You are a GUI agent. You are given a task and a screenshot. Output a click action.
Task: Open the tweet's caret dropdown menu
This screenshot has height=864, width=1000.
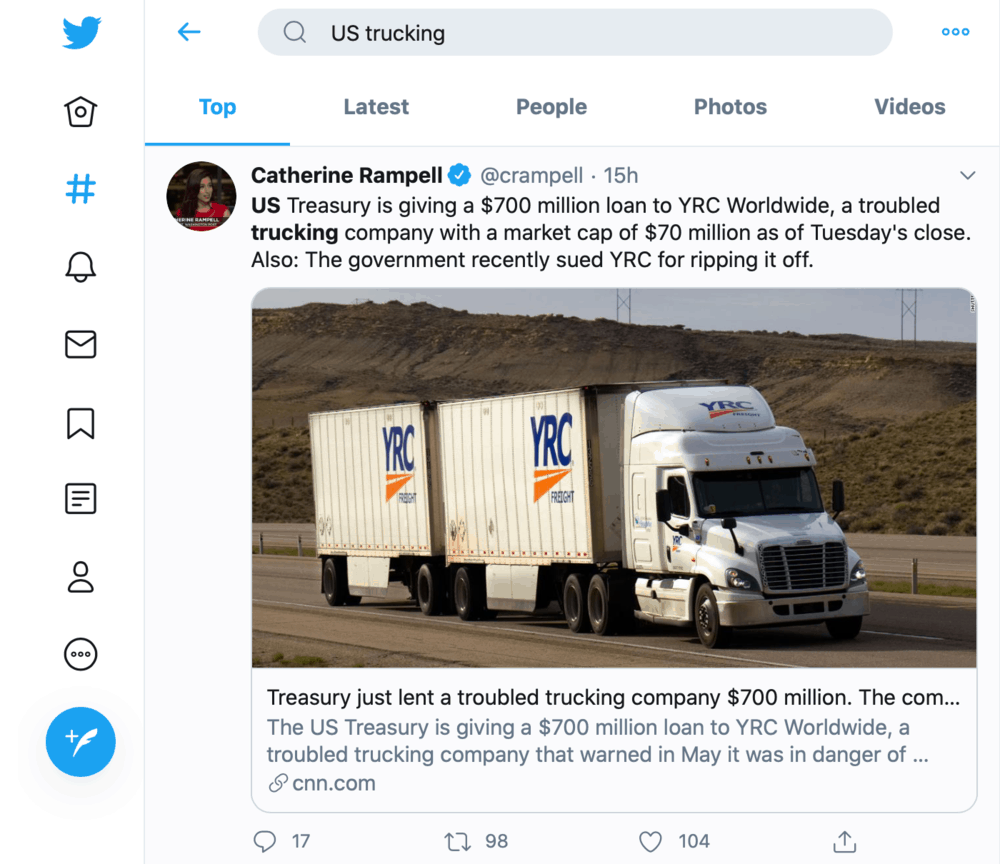(968, 174)
